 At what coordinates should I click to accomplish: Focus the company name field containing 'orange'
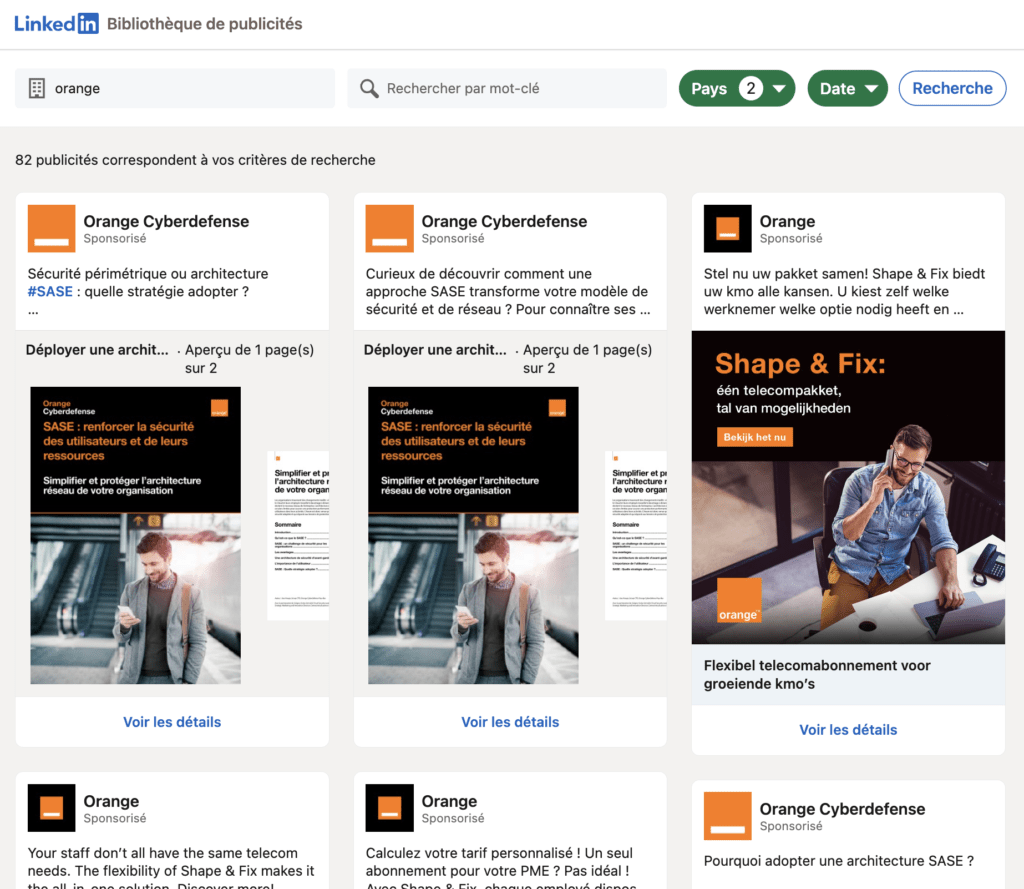tap(175, 88)
